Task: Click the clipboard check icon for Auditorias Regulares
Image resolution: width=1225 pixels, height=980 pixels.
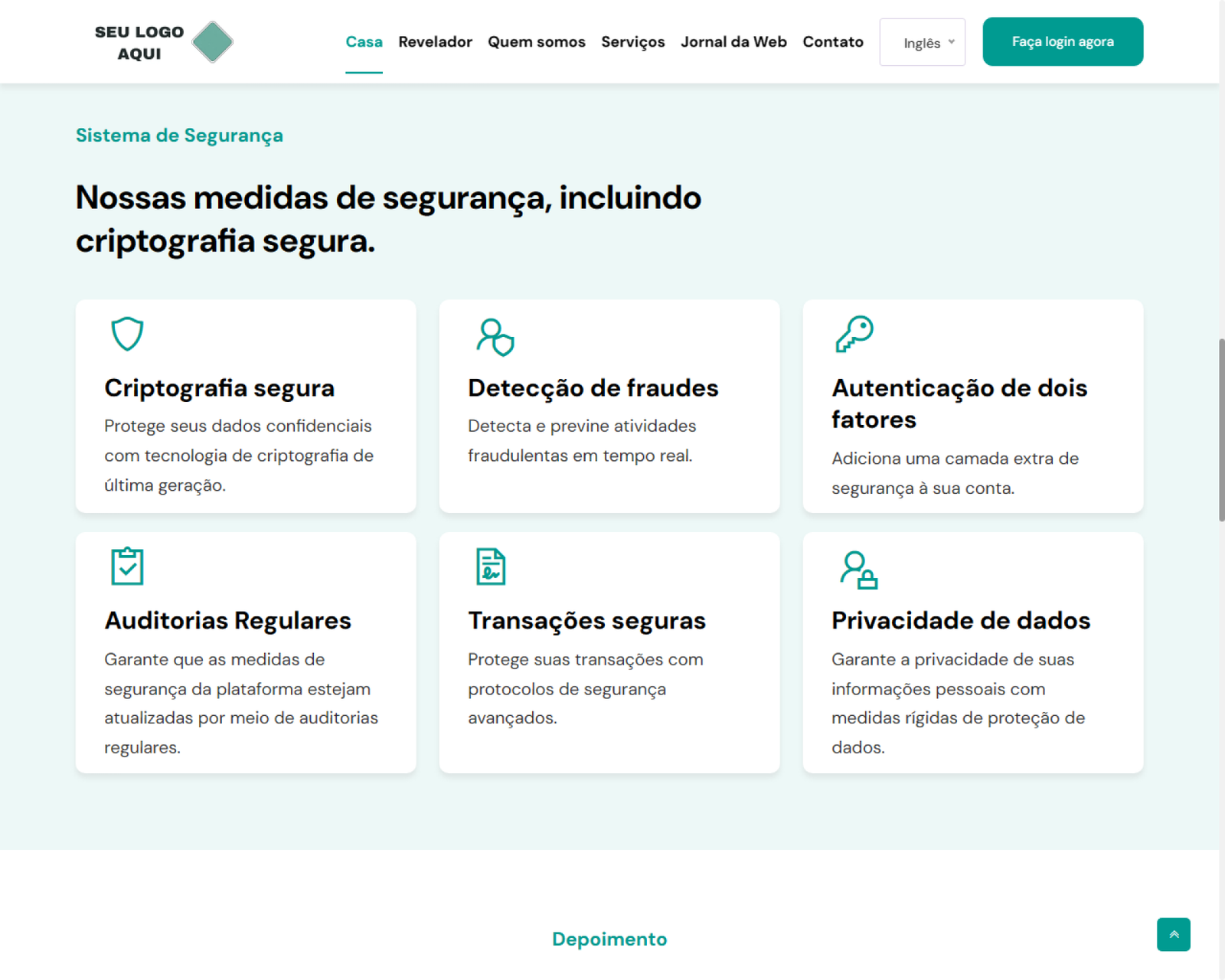Action: (127, 567)
